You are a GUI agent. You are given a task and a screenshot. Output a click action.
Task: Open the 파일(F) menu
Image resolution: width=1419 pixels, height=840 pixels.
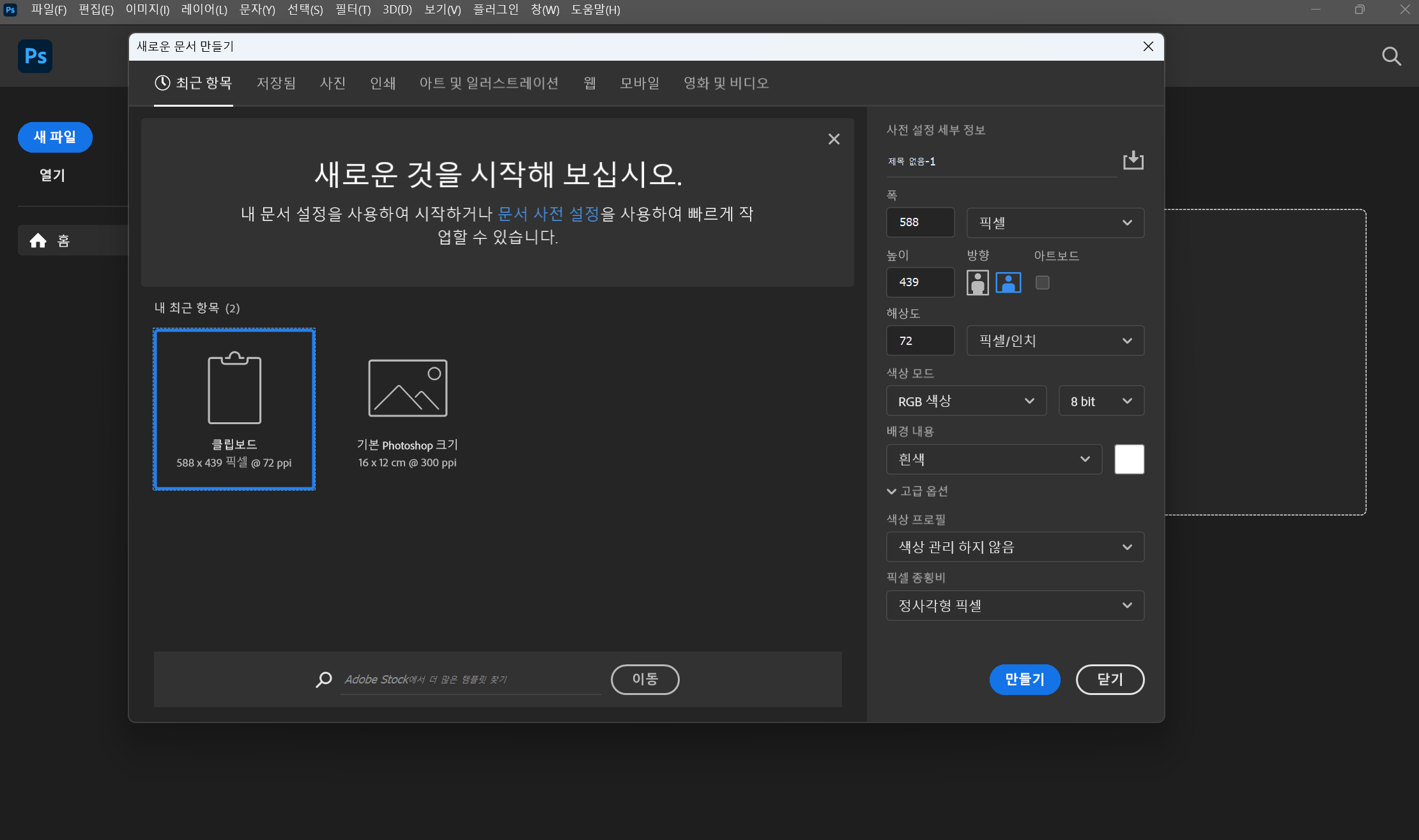[49, 10]
